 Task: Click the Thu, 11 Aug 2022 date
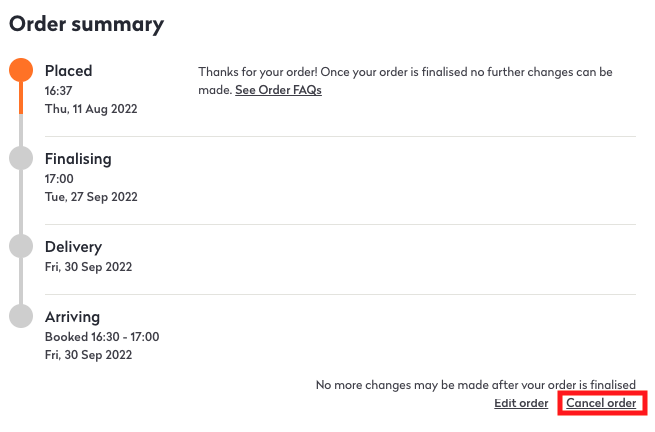pyautogui.click(x=91, y=108)
